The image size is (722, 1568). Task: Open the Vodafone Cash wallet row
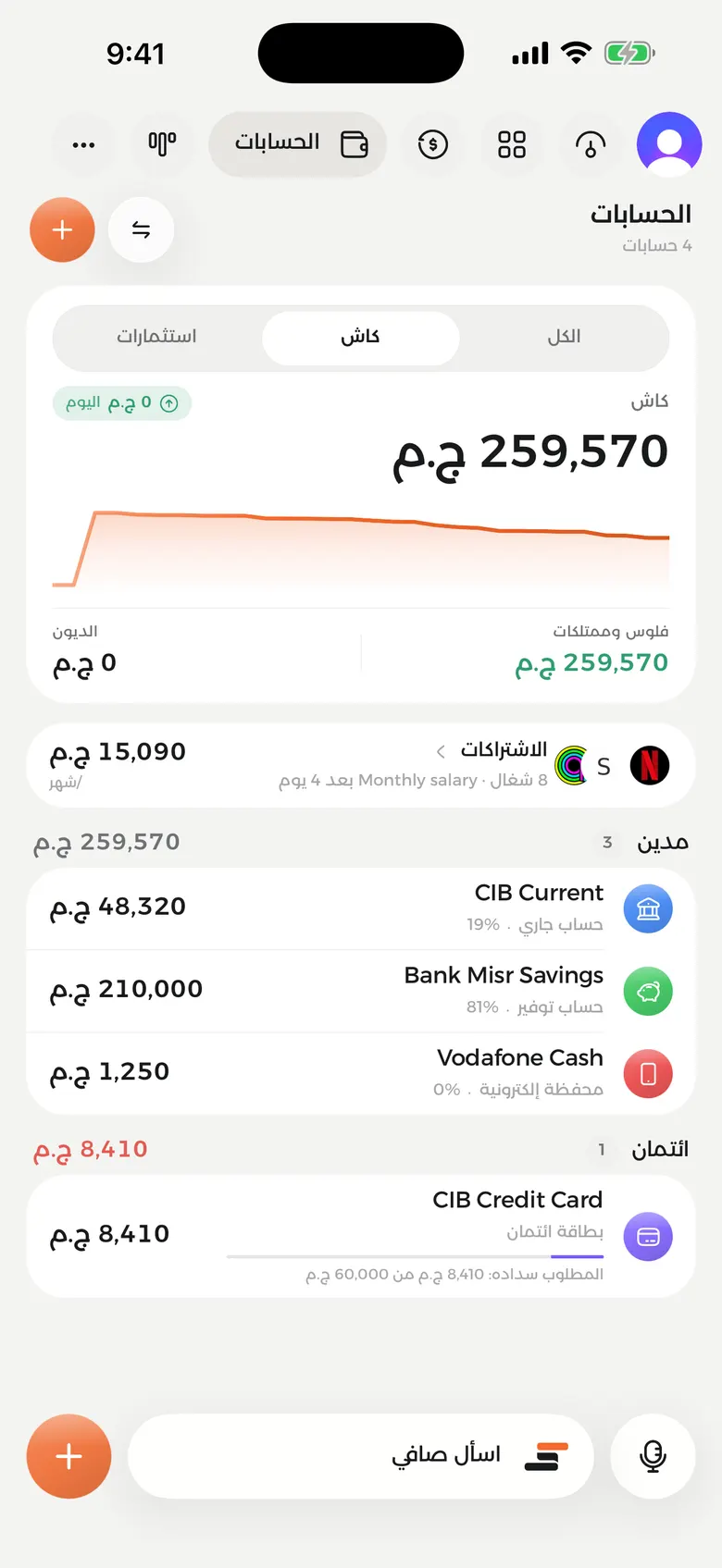tap(361, 1073)
